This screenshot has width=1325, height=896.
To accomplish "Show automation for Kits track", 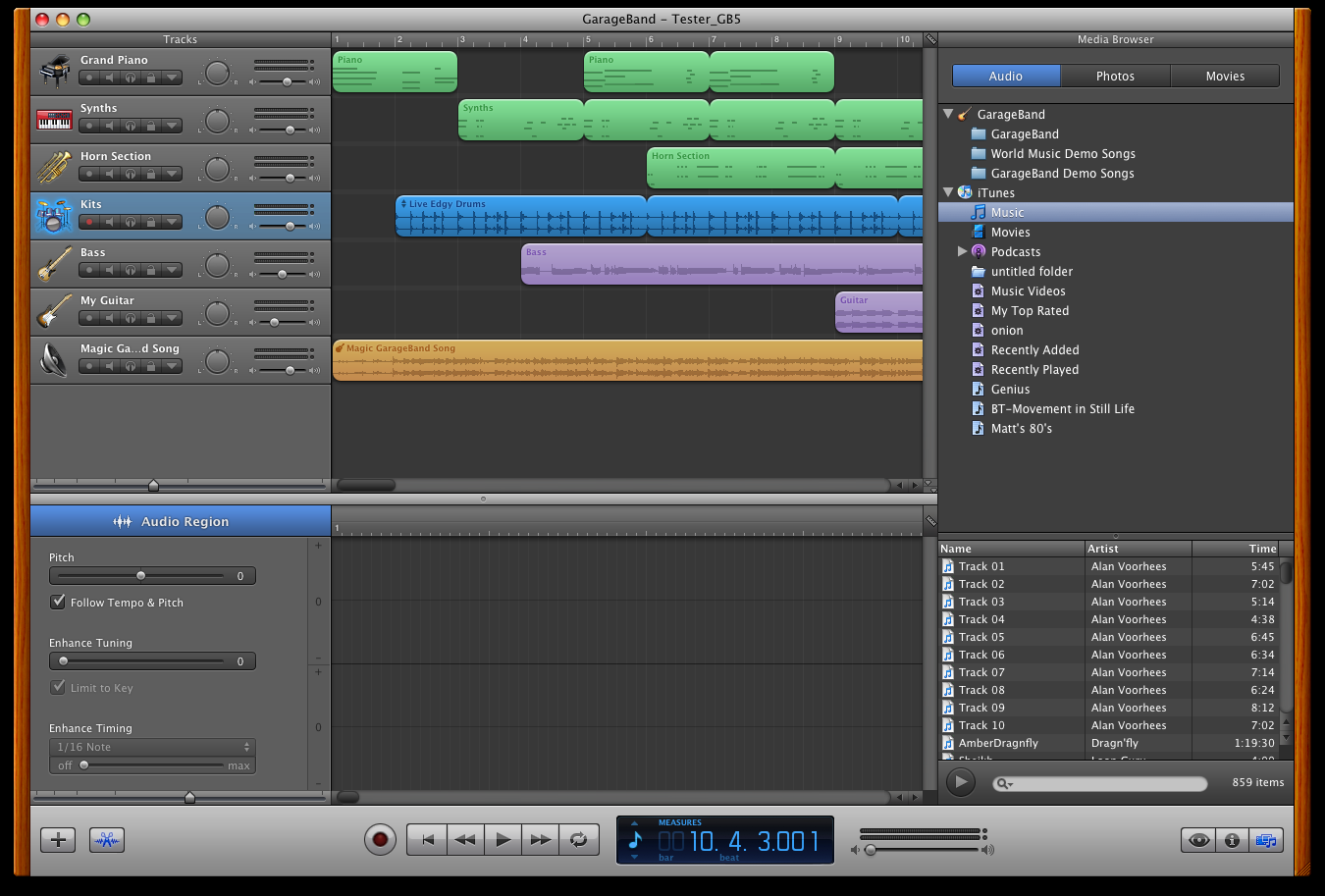I will 173,222.
